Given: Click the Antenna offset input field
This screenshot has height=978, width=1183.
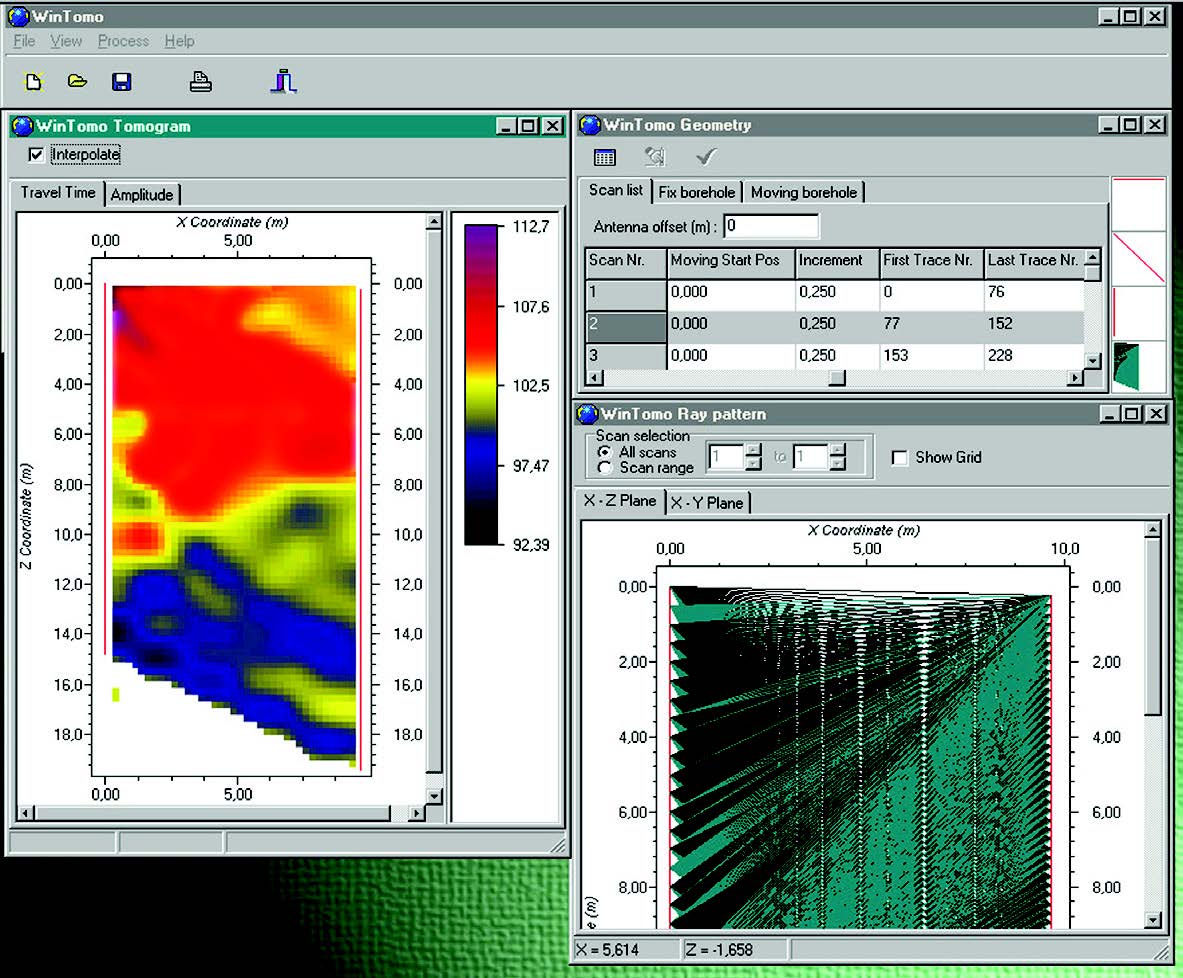Looking at the screenshot, I should [771, 226].
